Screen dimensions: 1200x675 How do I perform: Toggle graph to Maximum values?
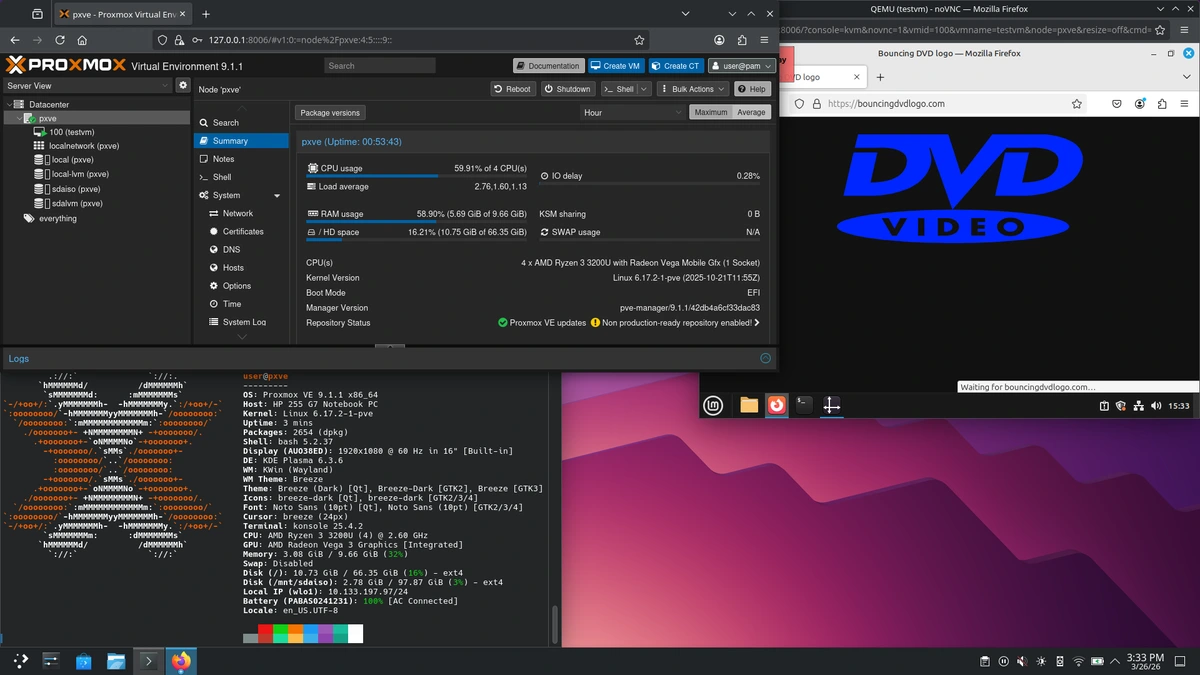710,113
